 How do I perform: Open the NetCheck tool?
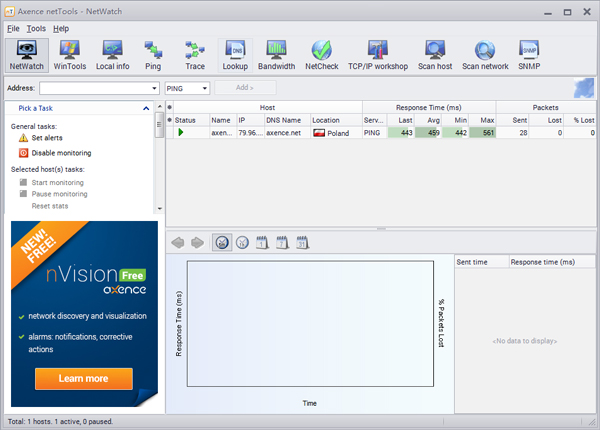click(321, 55)
